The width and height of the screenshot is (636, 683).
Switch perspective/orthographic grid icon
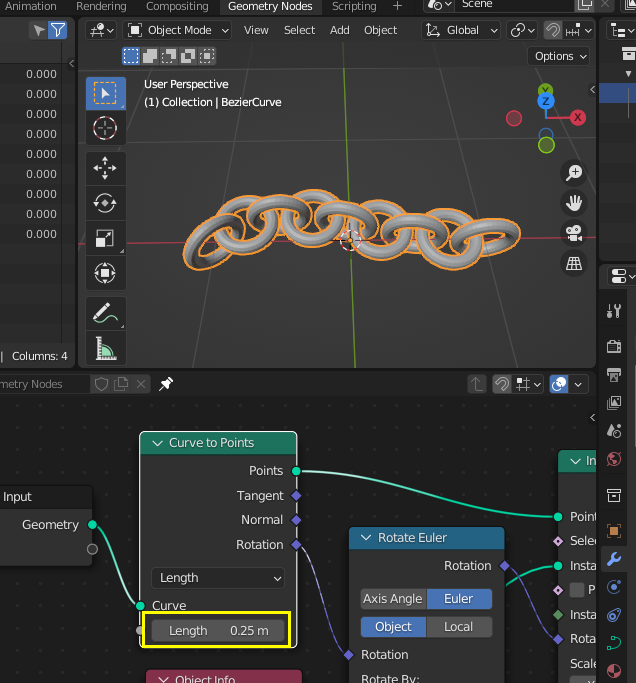coord(574,263)
